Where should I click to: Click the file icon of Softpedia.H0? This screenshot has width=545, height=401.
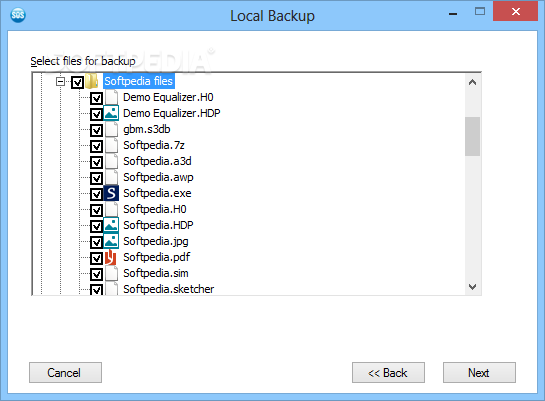pos(111,209)
